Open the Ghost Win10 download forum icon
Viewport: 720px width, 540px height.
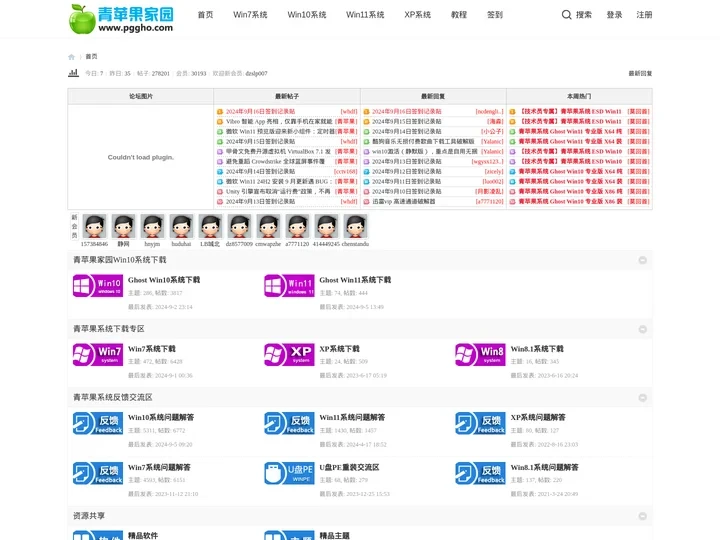(x=98, y=286)
